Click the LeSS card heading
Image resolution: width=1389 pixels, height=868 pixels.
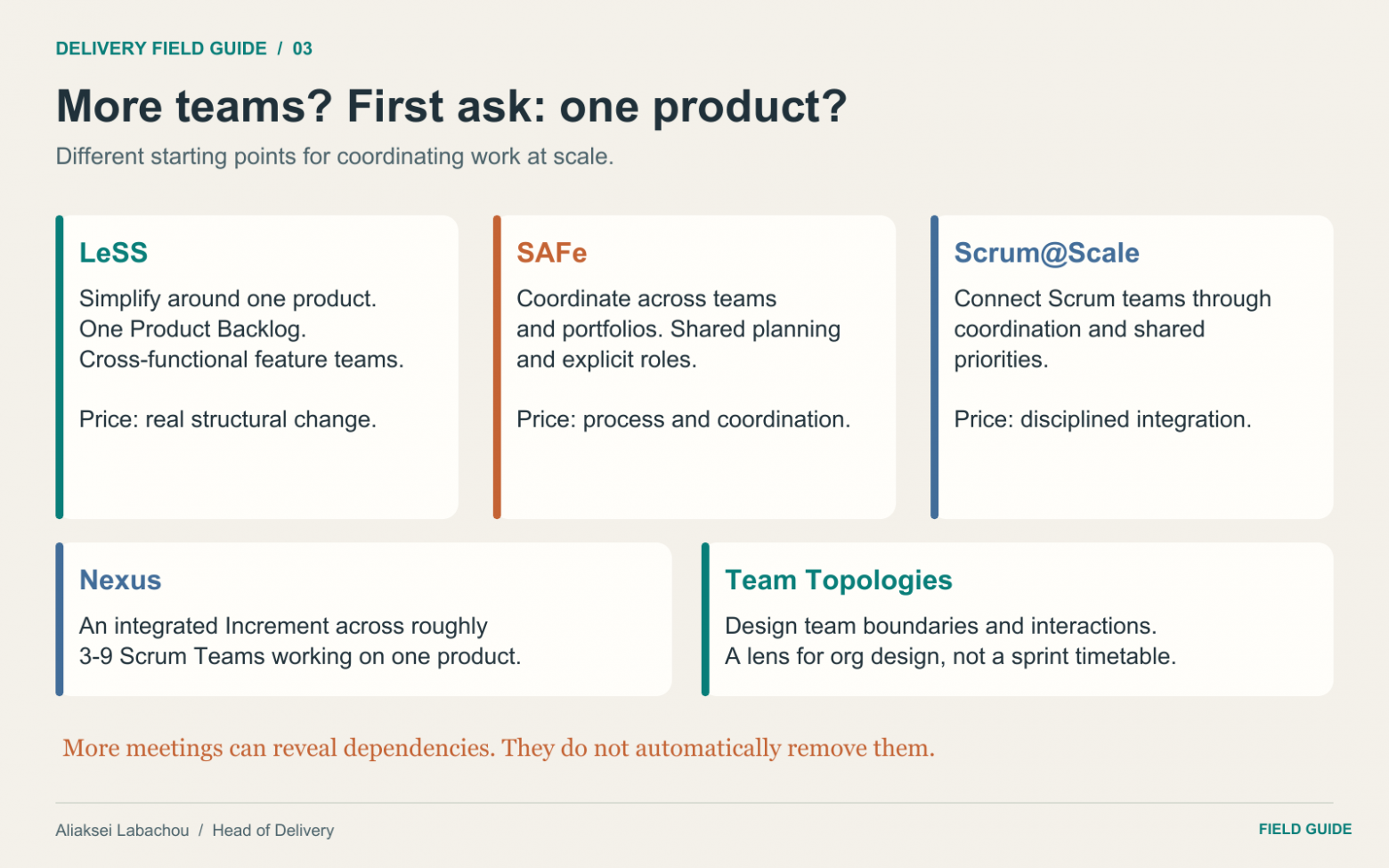click(x=113, y=253)
